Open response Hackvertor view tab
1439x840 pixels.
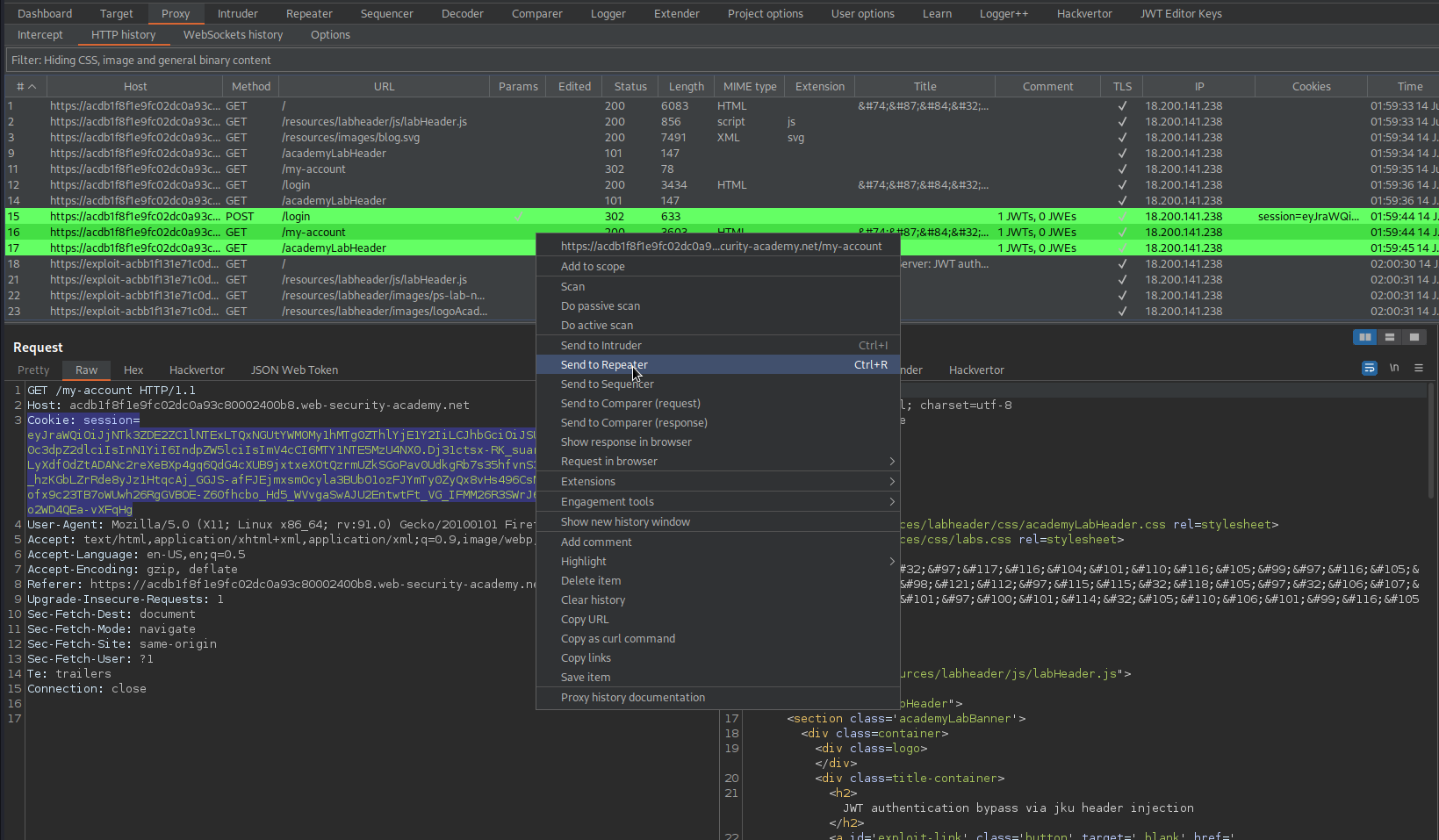(976, 370)
